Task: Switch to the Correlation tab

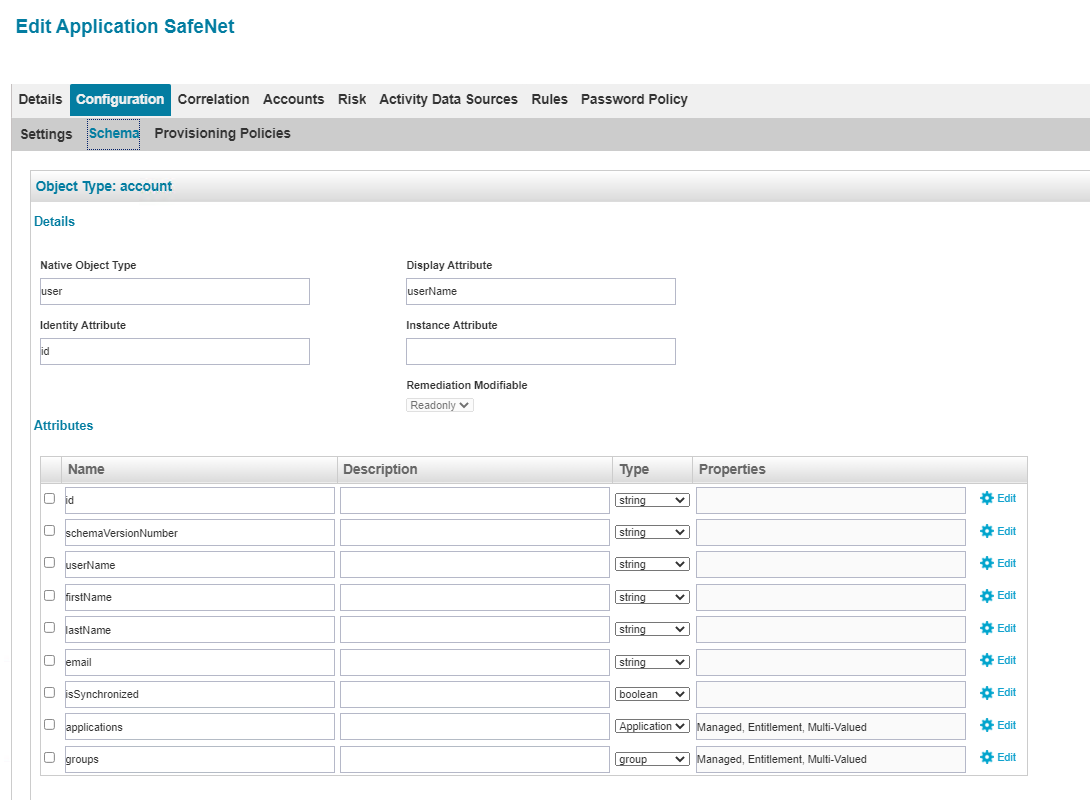Action: 213,99
